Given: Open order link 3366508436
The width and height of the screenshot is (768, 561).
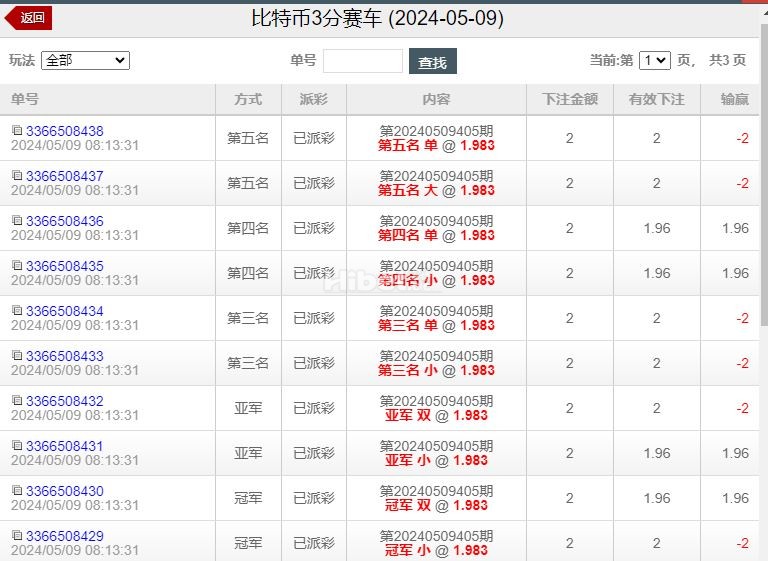Looking at the screenshot, I should coord(65,221).
